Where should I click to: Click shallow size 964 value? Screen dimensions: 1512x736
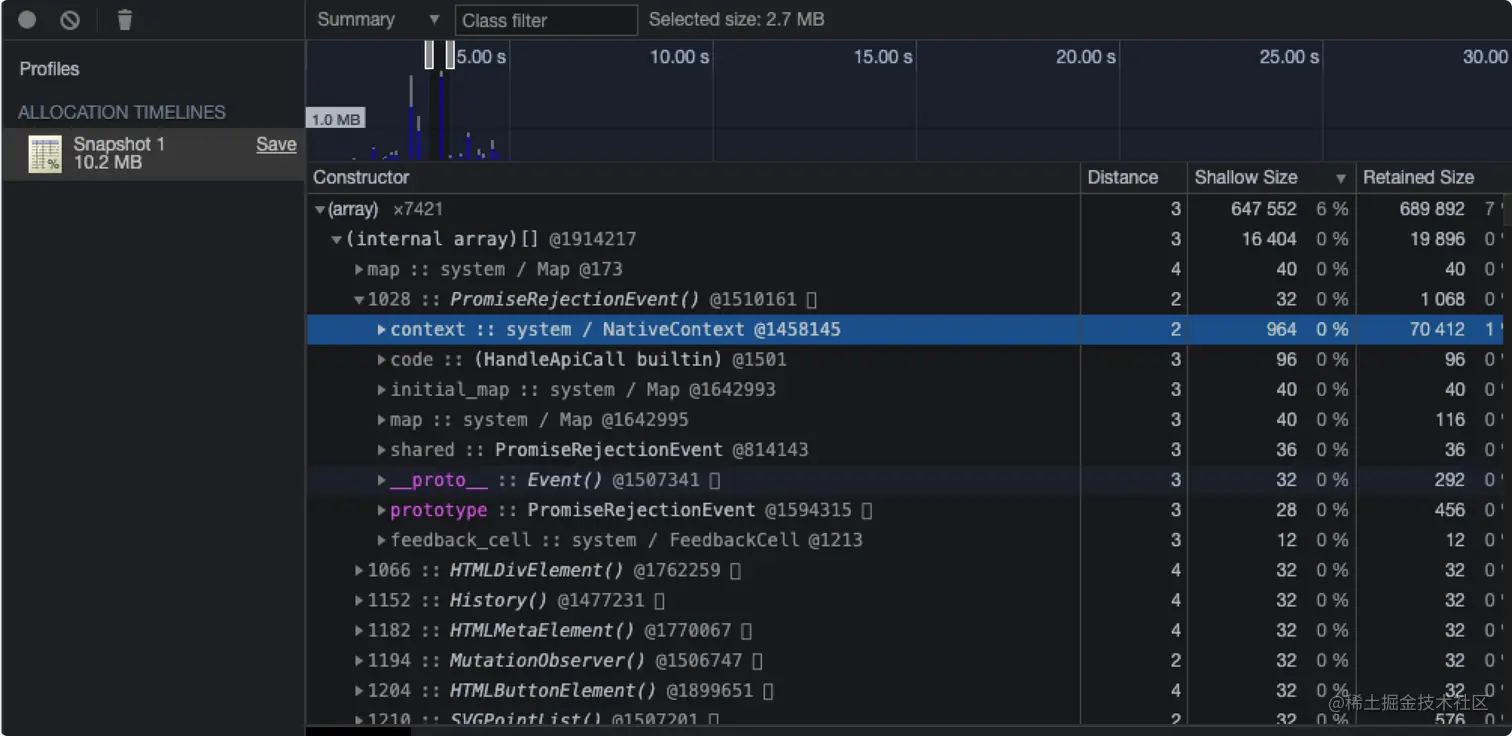click(x=1281, y=329)
